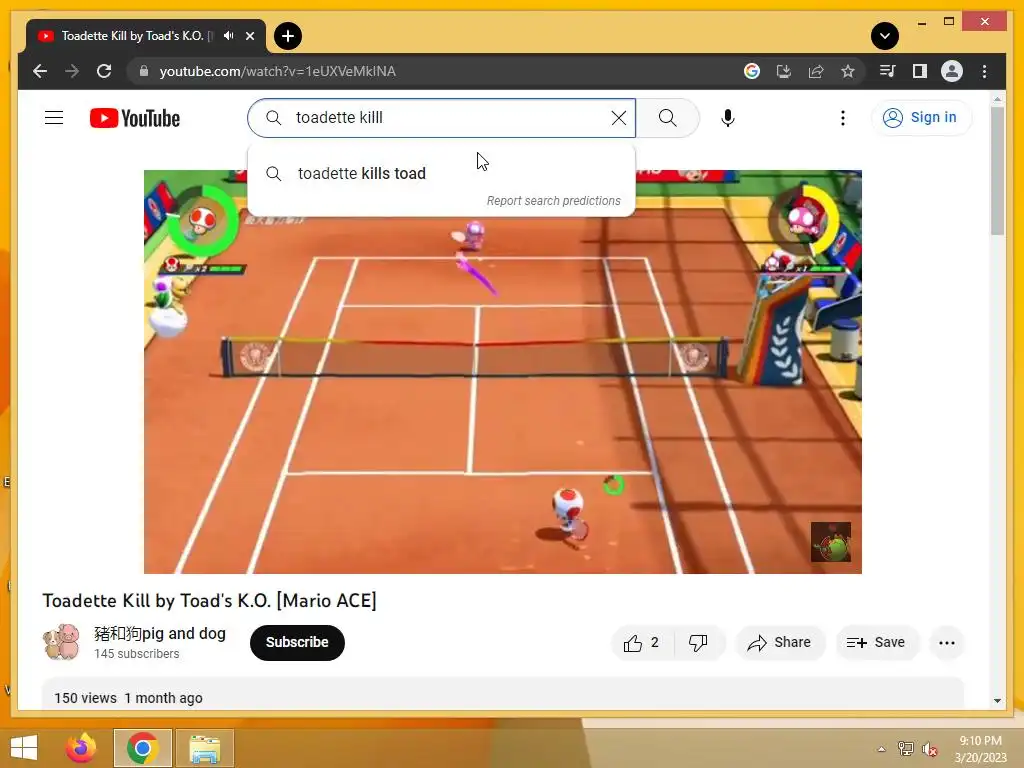Open Chrome profile avatar
The width and height of the screenshot is (1024, 768).
coord(952,71)
